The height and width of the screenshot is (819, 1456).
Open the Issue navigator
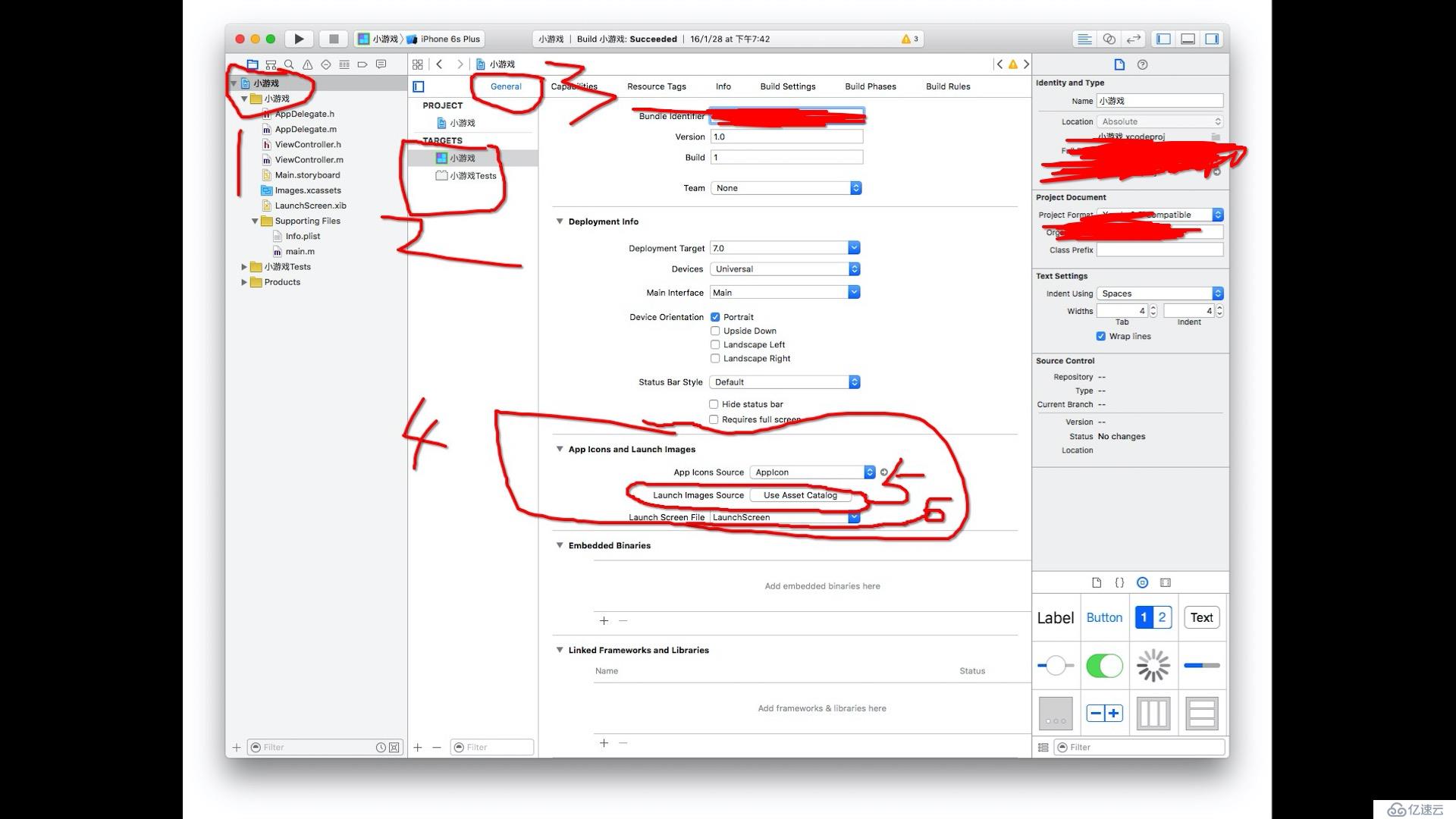(x=307, y=64)
